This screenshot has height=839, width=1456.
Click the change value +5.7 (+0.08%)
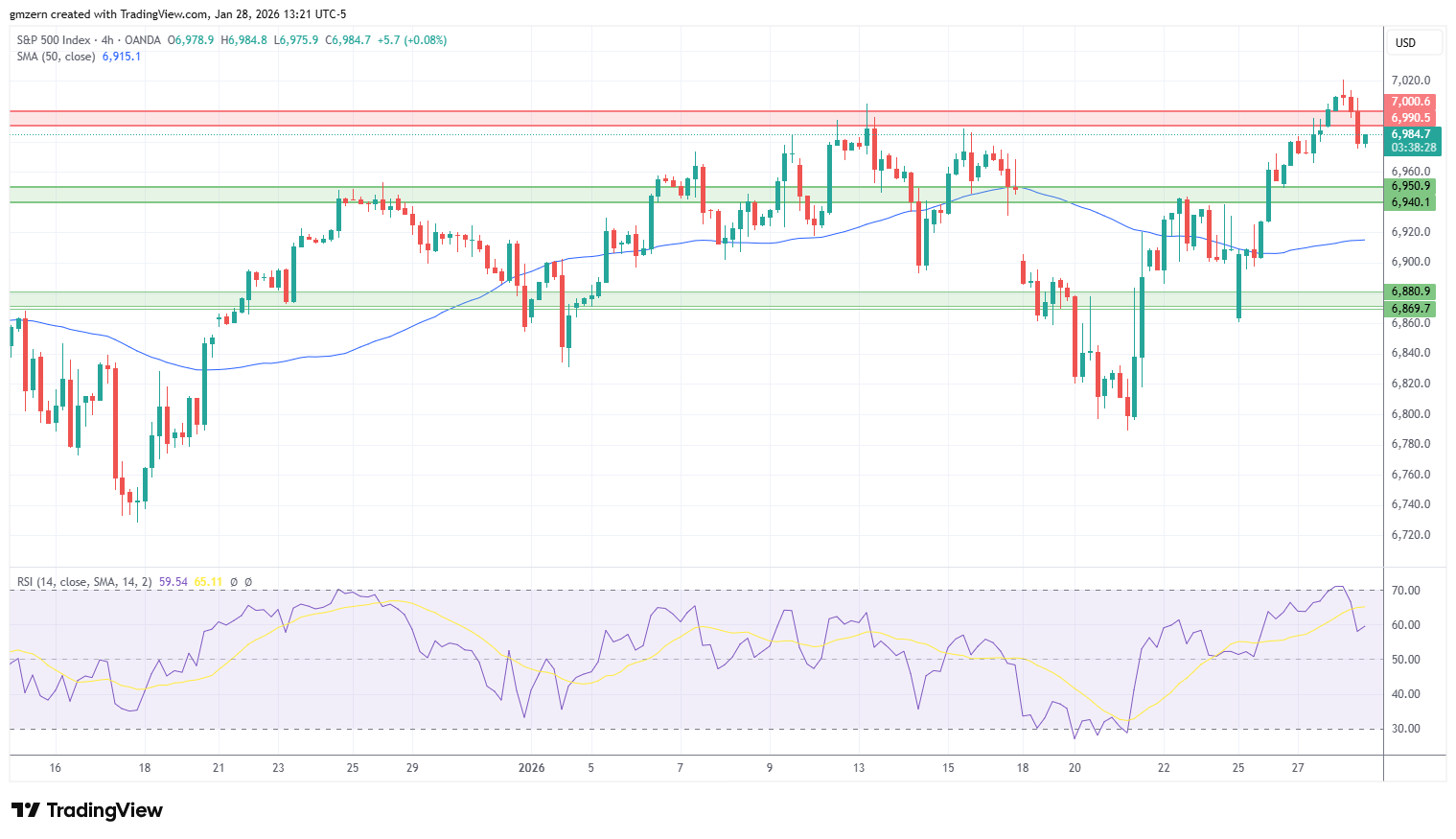pos(412,40)
